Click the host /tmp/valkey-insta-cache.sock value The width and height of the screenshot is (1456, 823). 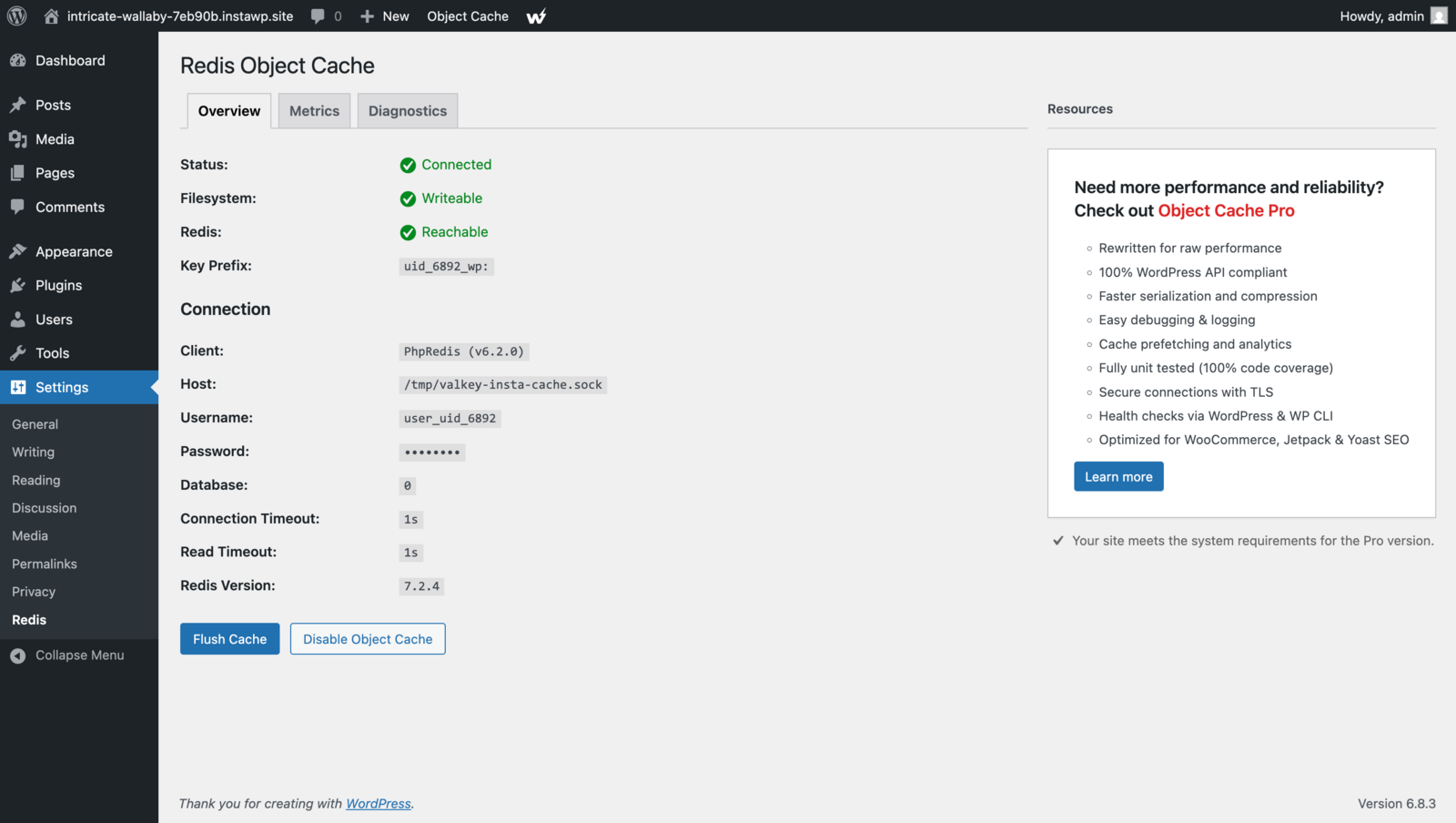click(503, 385)
